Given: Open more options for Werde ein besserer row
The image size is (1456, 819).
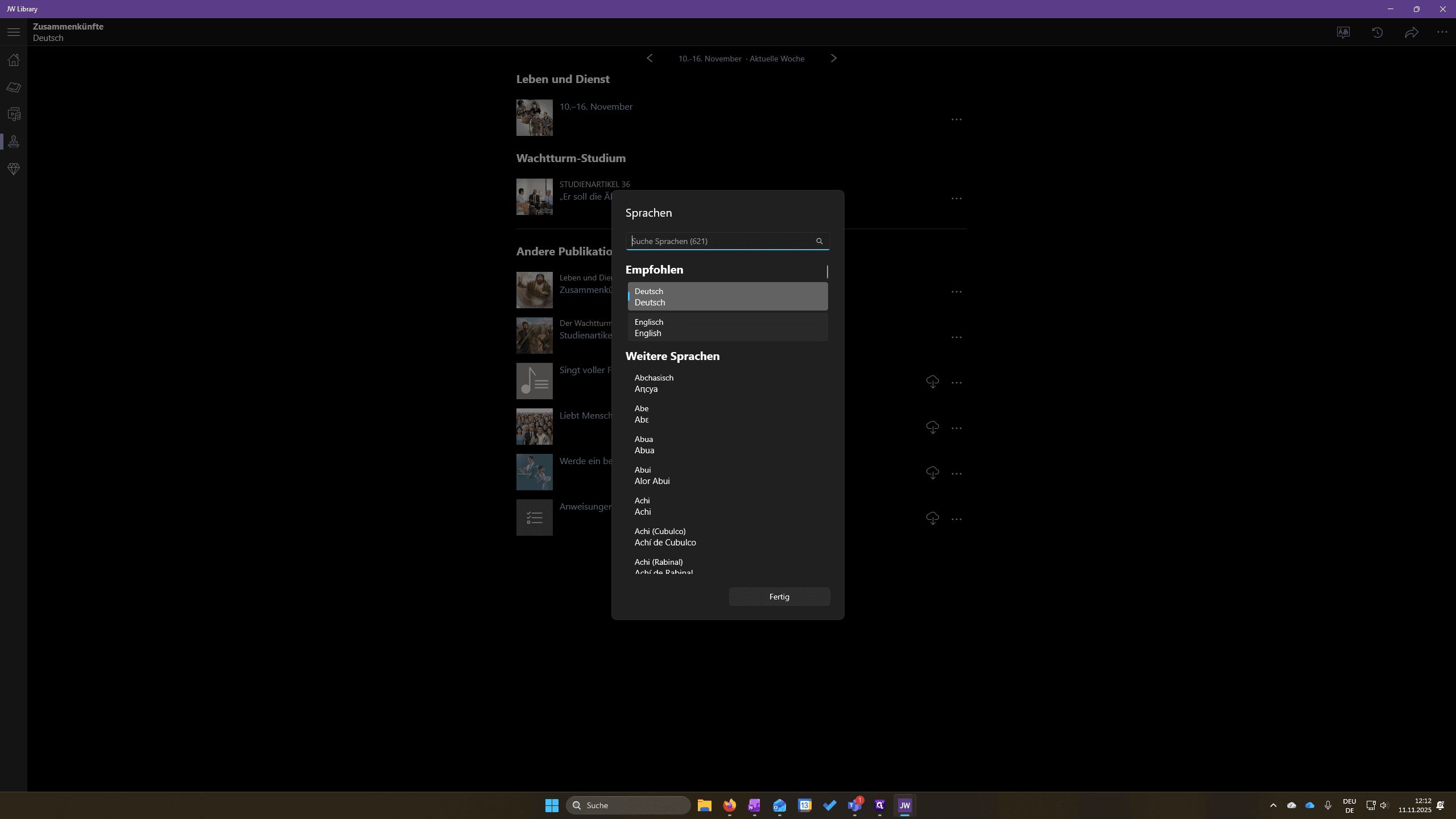Looking at the screenshot, I should point(957,474).
